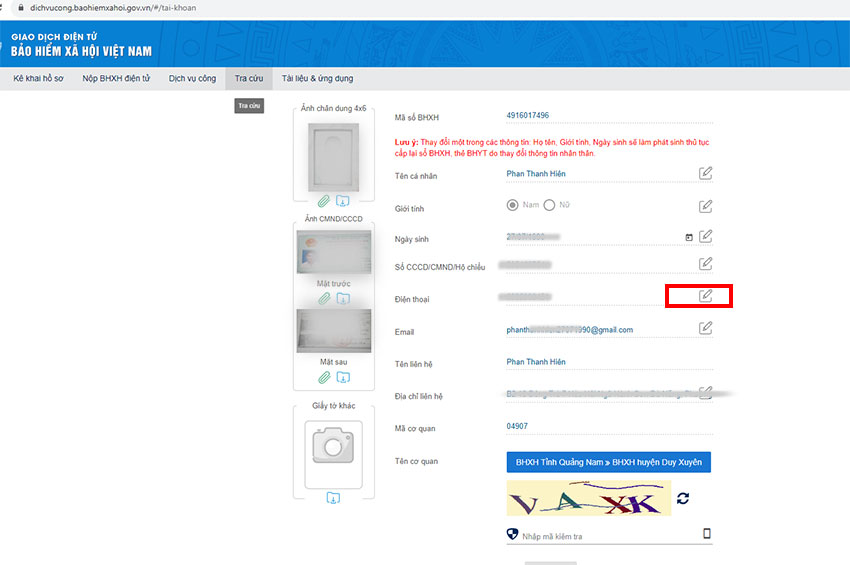Click the camera placeholder for Giấy tờ khác
This screenshot has height=565, width=850.
[x=333, y=454]
